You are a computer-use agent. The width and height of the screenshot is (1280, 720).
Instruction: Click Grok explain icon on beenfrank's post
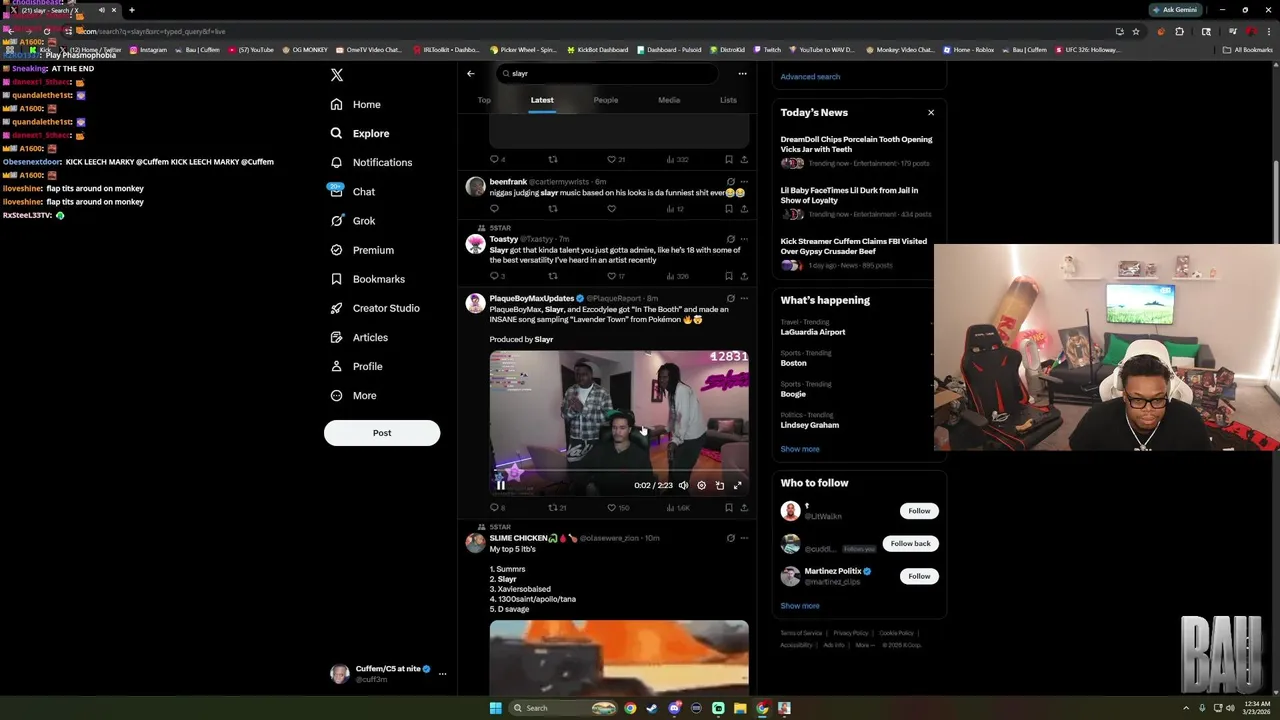point(731,182)
